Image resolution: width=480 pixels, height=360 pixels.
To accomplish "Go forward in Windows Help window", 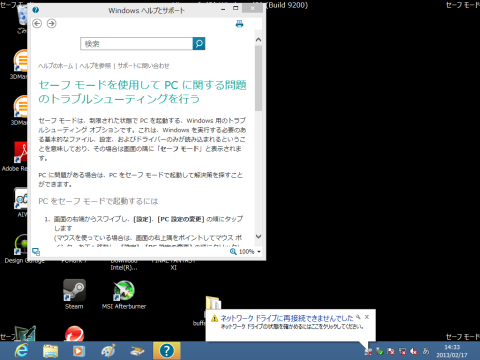I will point(51,24).
